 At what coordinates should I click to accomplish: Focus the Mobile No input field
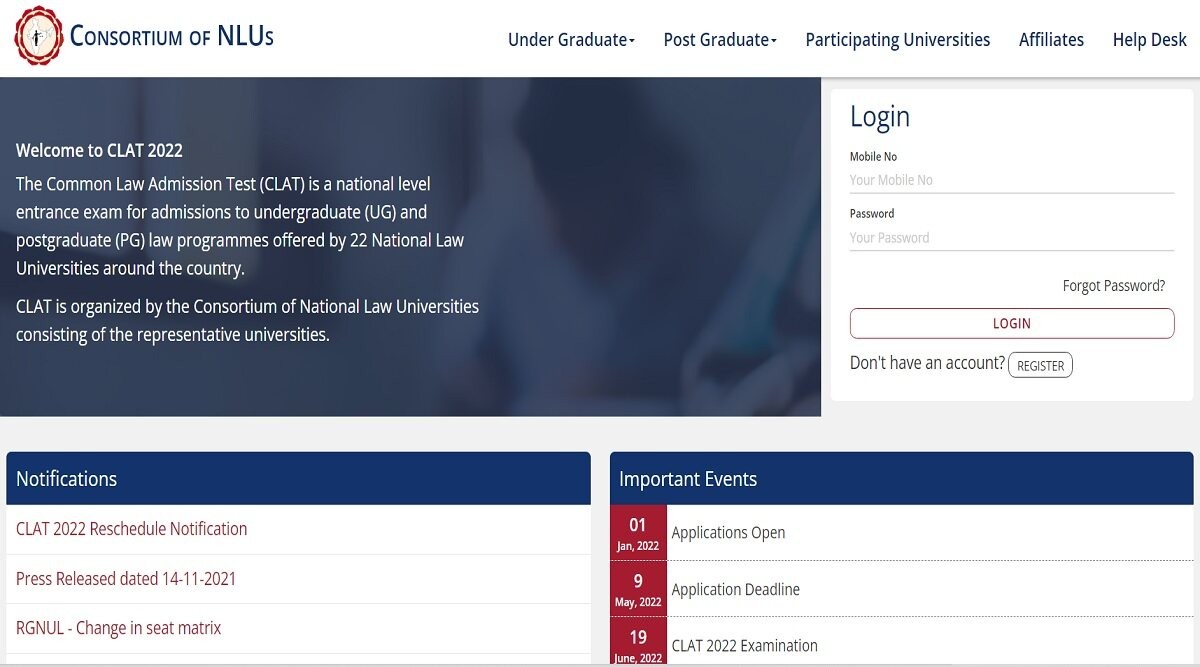click(x=1011, y=180)
